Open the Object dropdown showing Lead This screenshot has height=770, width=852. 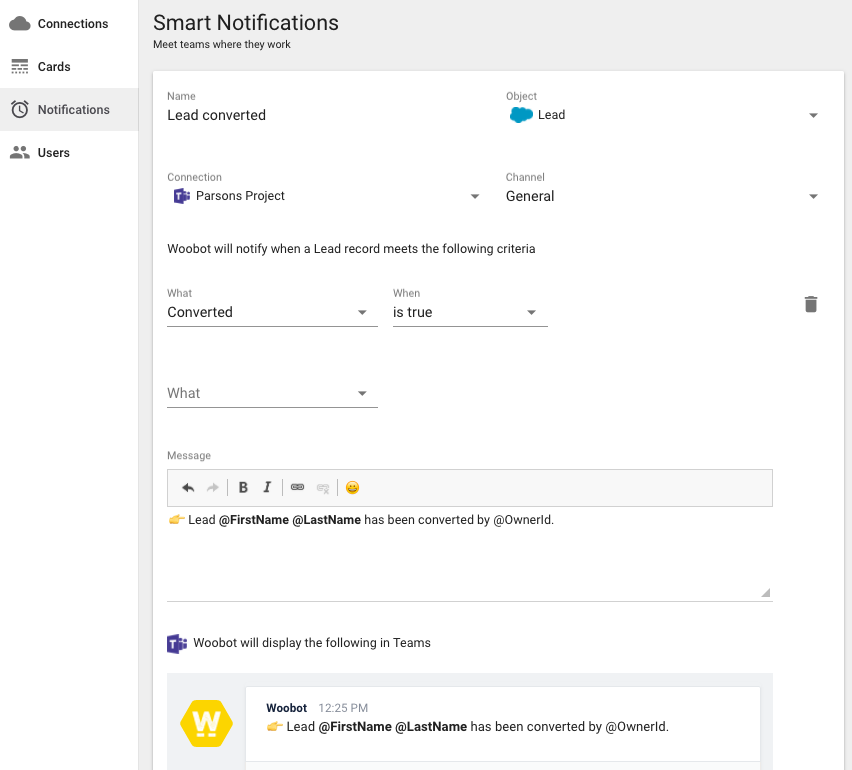pos(662,115)
